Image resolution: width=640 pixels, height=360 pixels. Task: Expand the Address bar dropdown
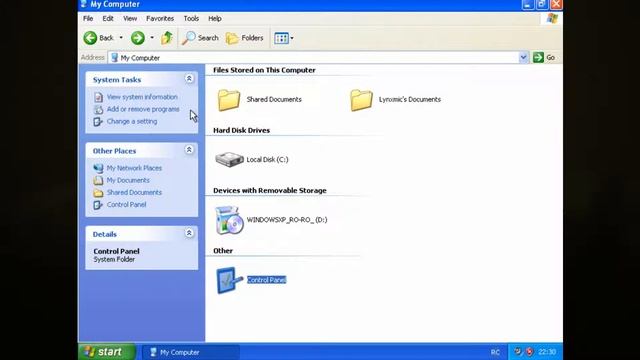point(523,58)
